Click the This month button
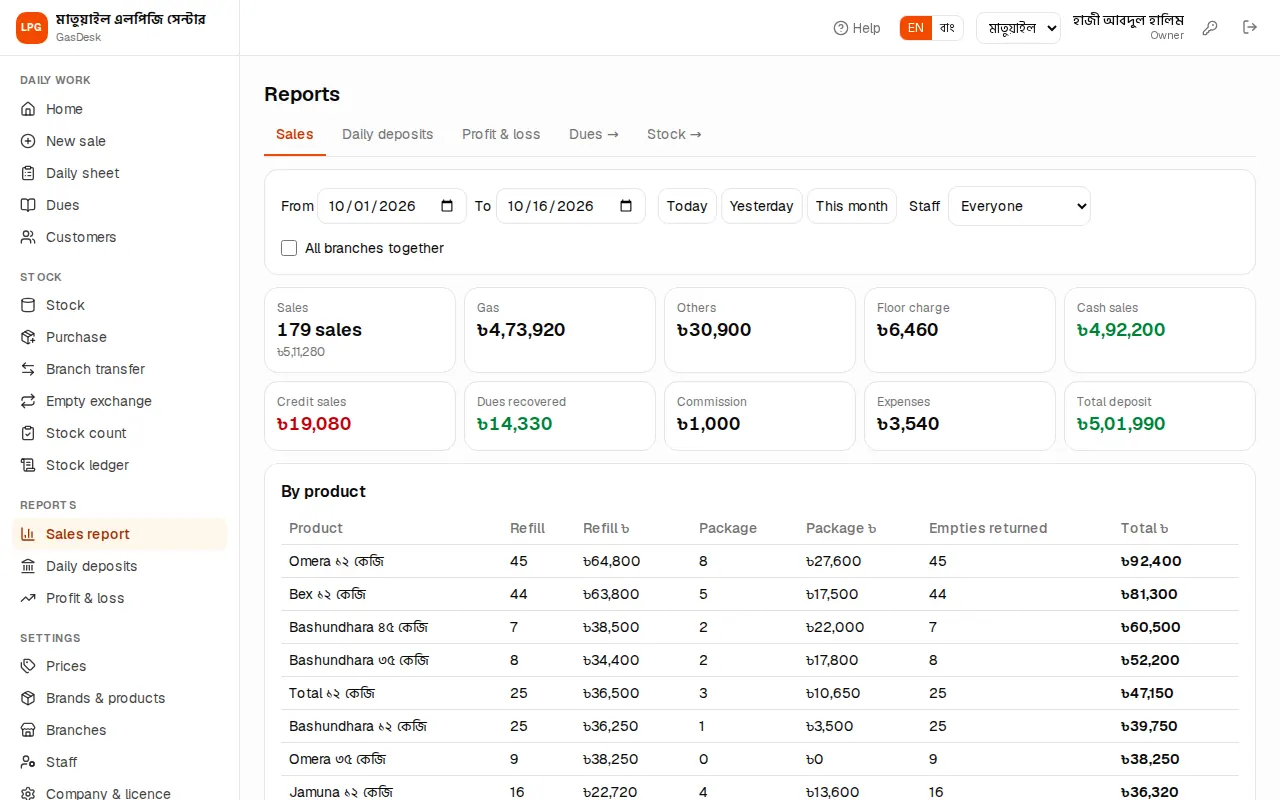 click(852, 206)
